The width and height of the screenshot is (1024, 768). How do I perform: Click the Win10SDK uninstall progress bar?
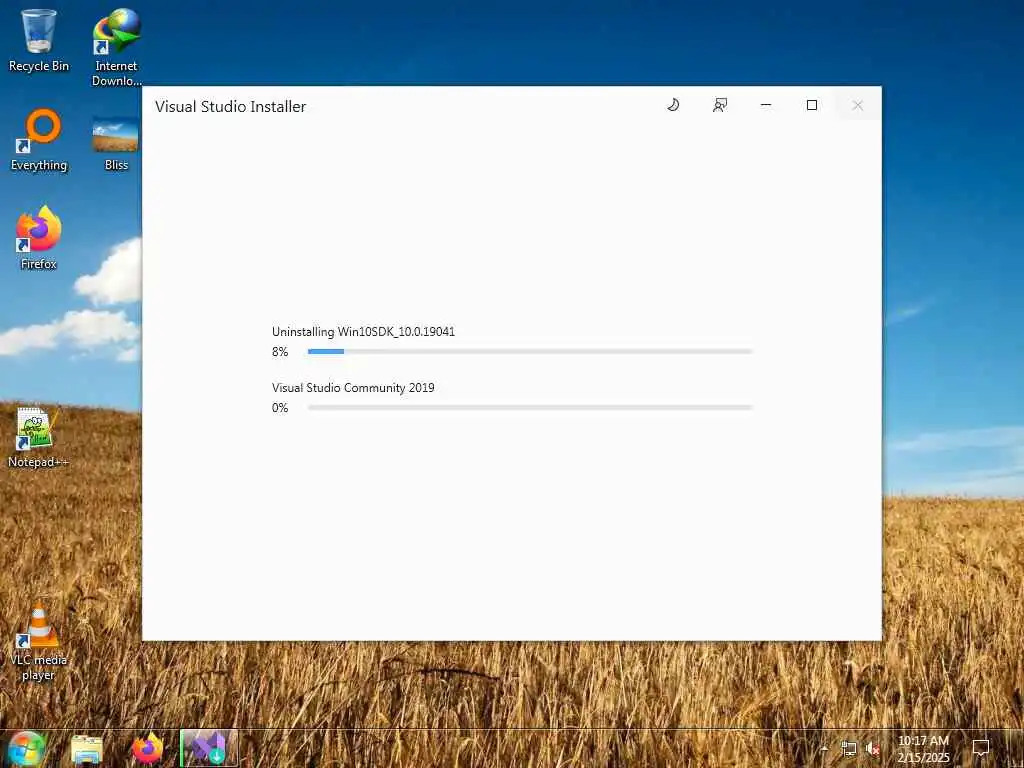coord(530,351)
